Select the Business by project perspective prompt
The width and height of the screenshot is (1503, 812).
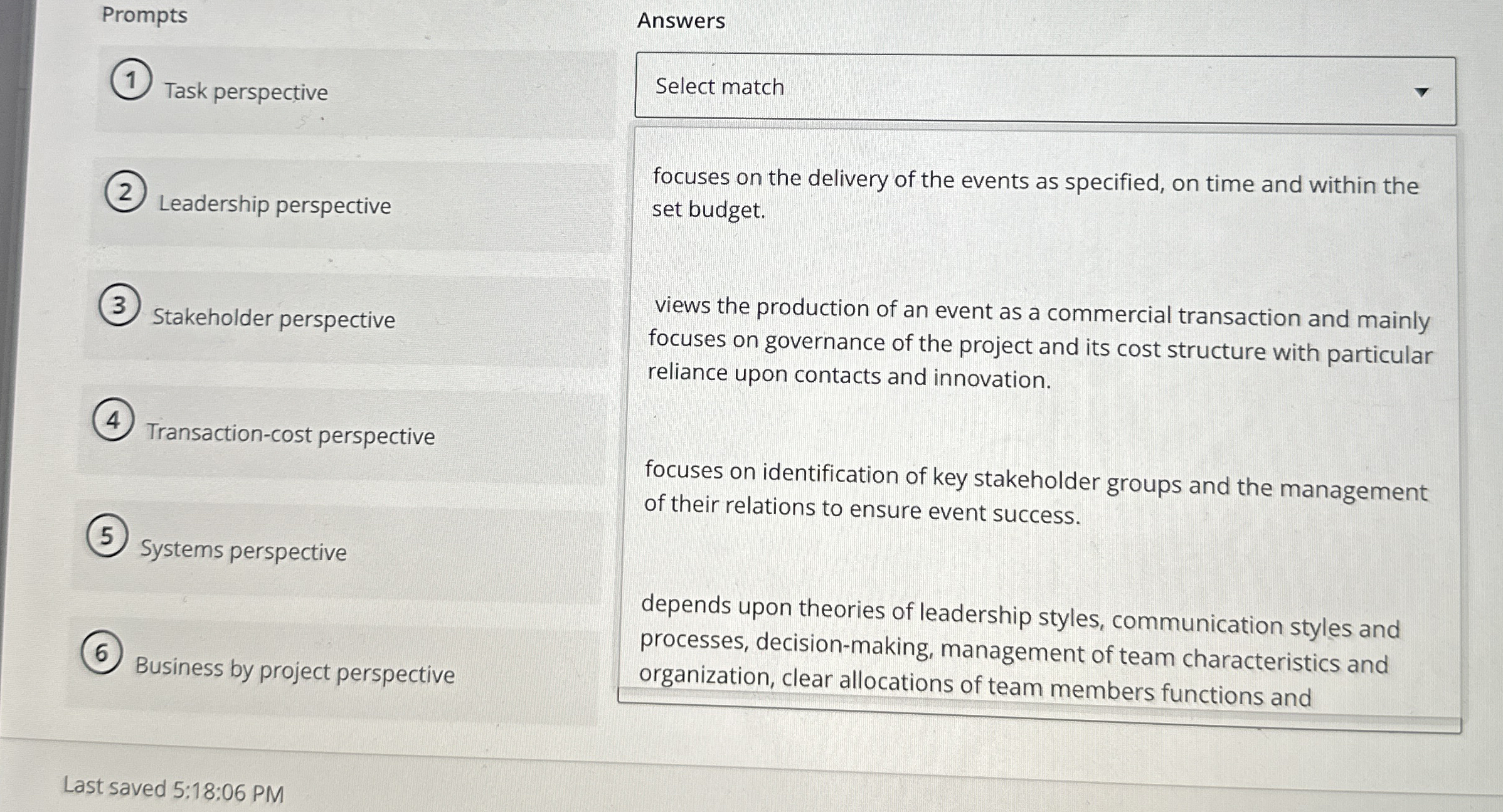(294, 672)
